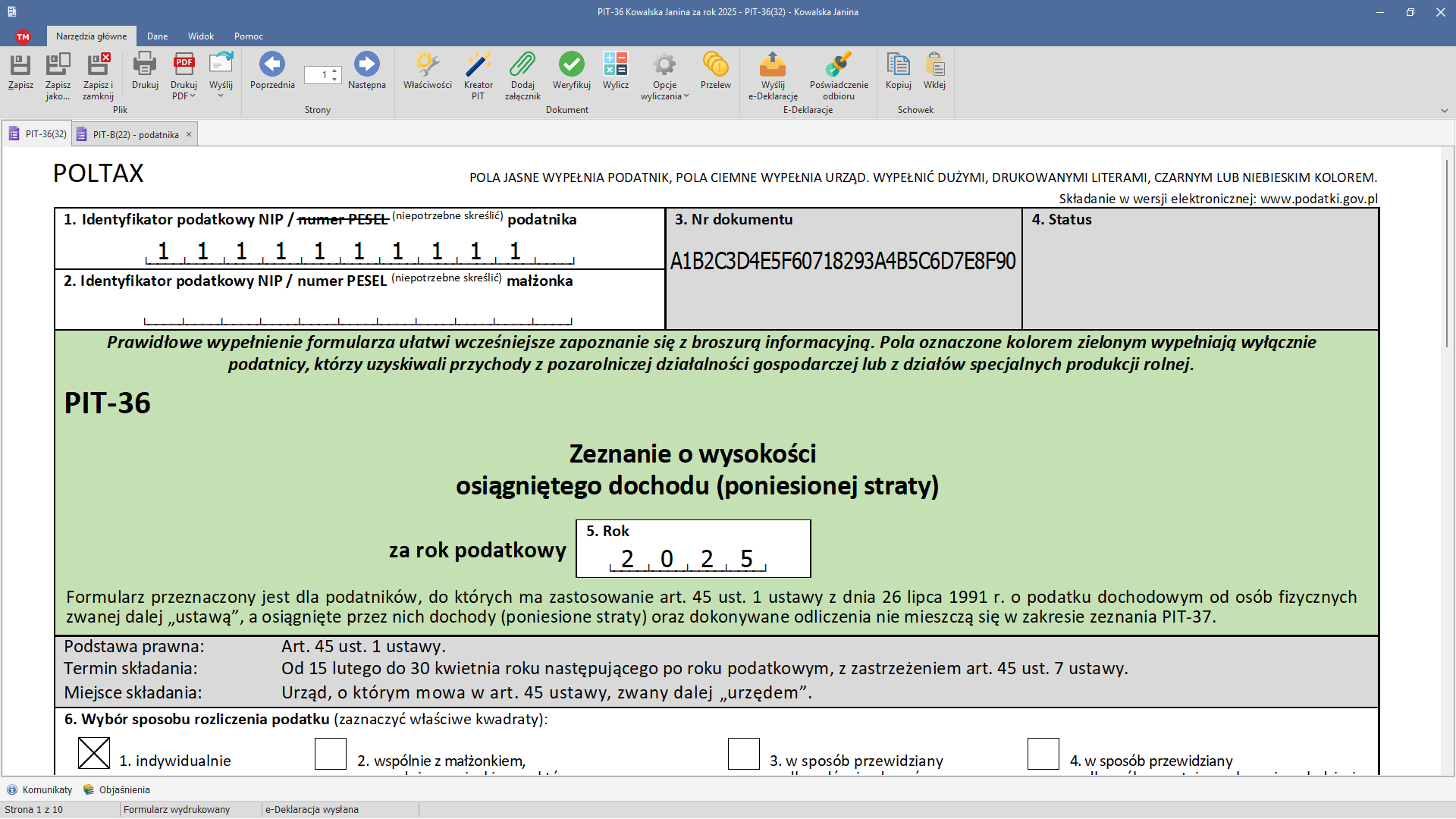Click NIP podatnika identifier field
Image resolution: width=1456 pixels, height=819 pixels.
tap(359, 250)
